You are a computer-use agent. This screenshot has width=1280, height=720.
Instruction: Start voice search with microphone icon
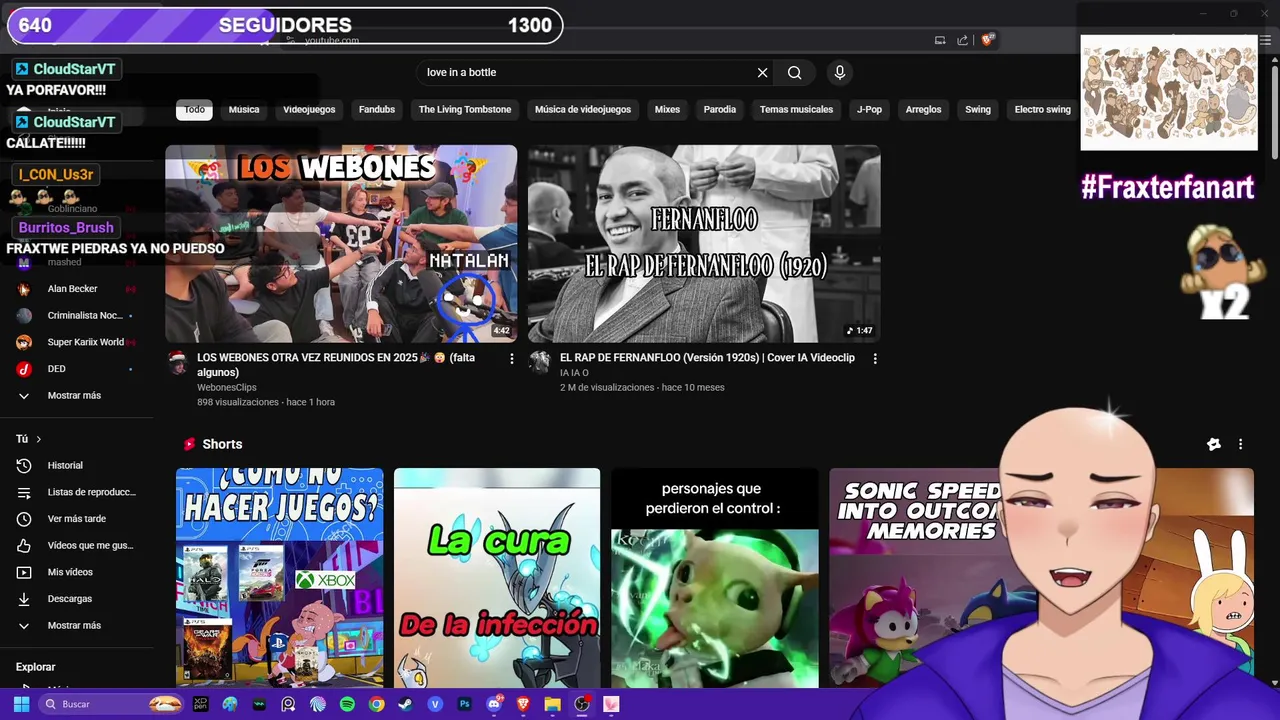[840, 72]
